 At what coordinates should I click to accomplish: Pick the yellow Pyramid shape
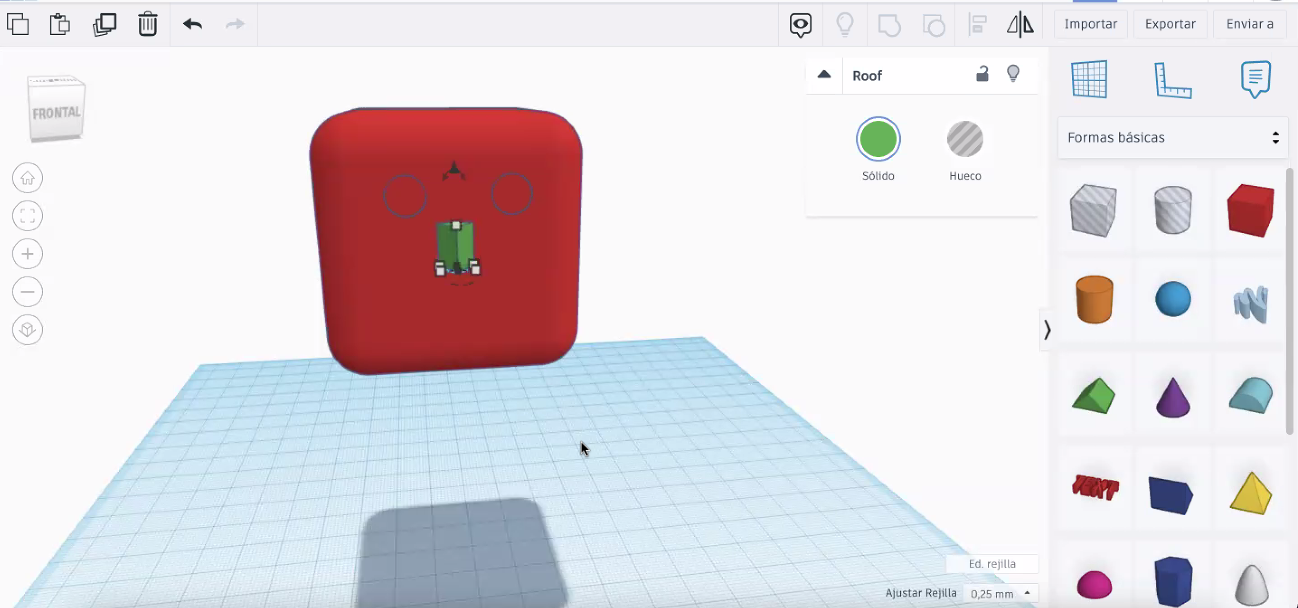tap(1251, 493)
